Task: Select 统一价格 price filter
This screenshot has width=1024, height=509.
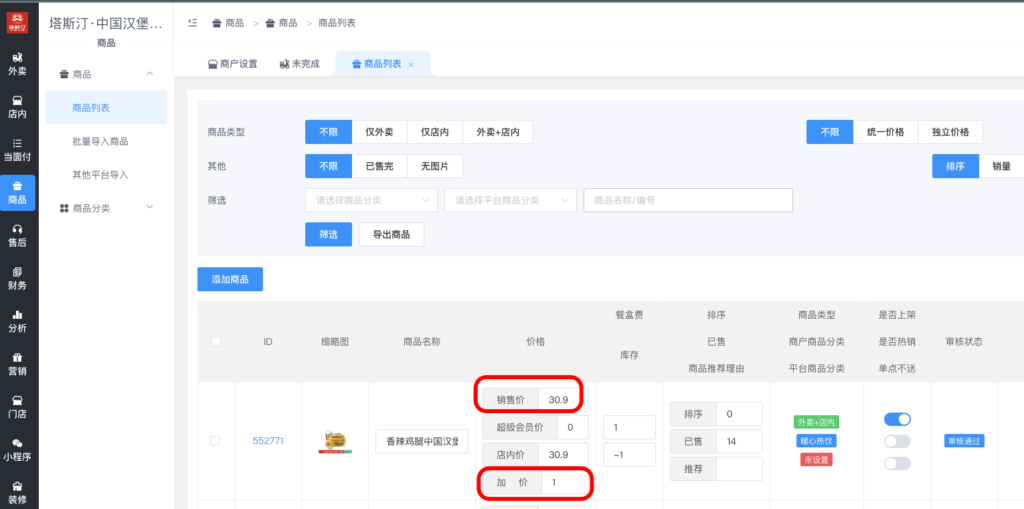Action: [x=886, y=132]
